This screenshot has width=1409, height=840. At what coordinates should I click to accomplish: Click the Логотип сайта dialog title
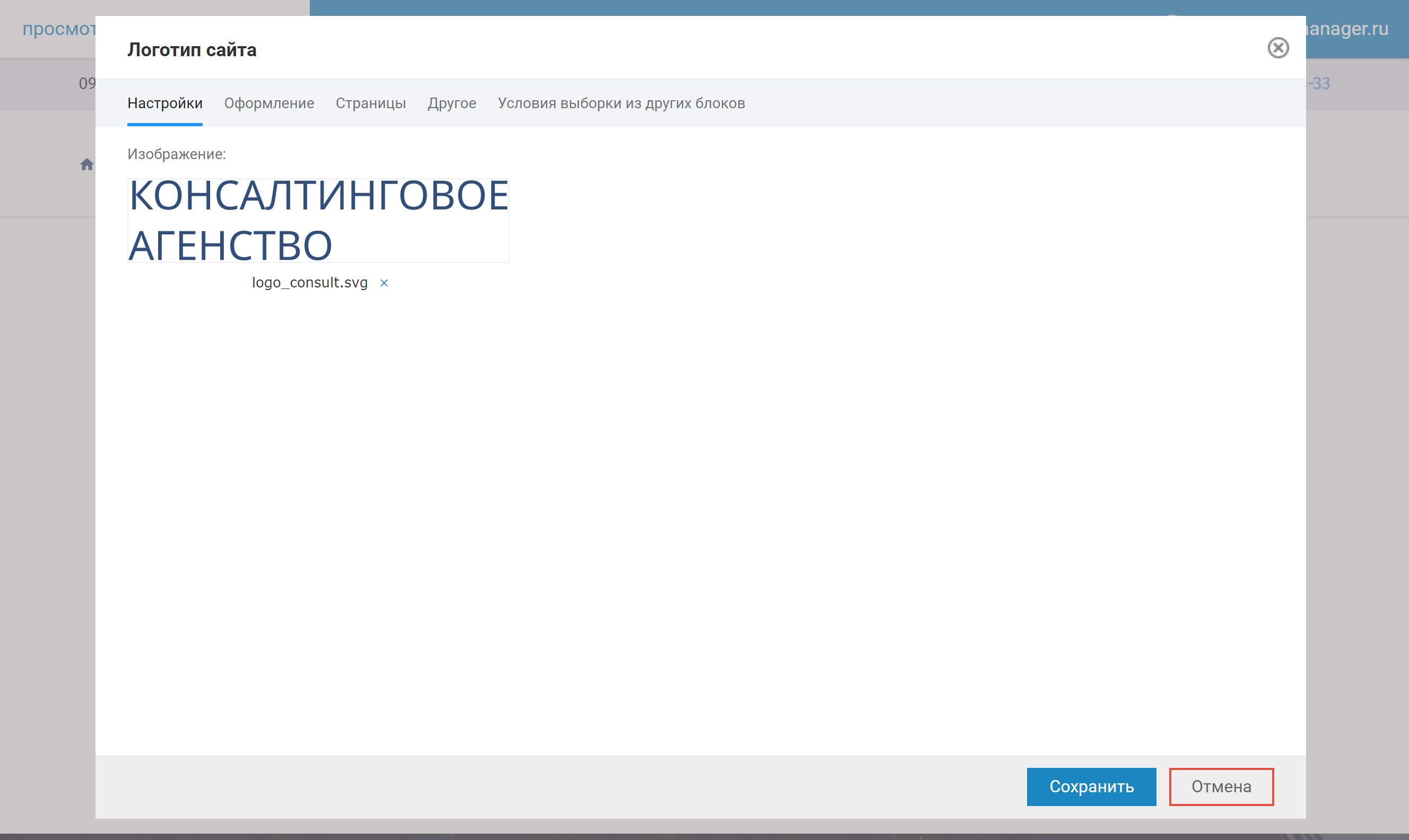[192, 50]
